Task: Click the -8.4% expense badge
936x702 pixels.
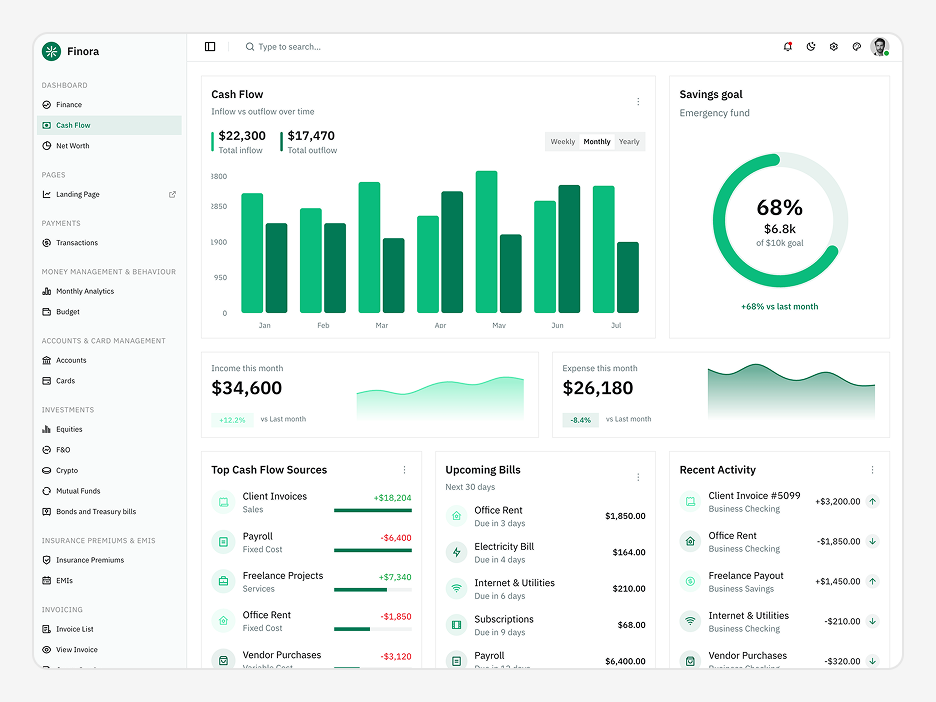Action: 580,420
